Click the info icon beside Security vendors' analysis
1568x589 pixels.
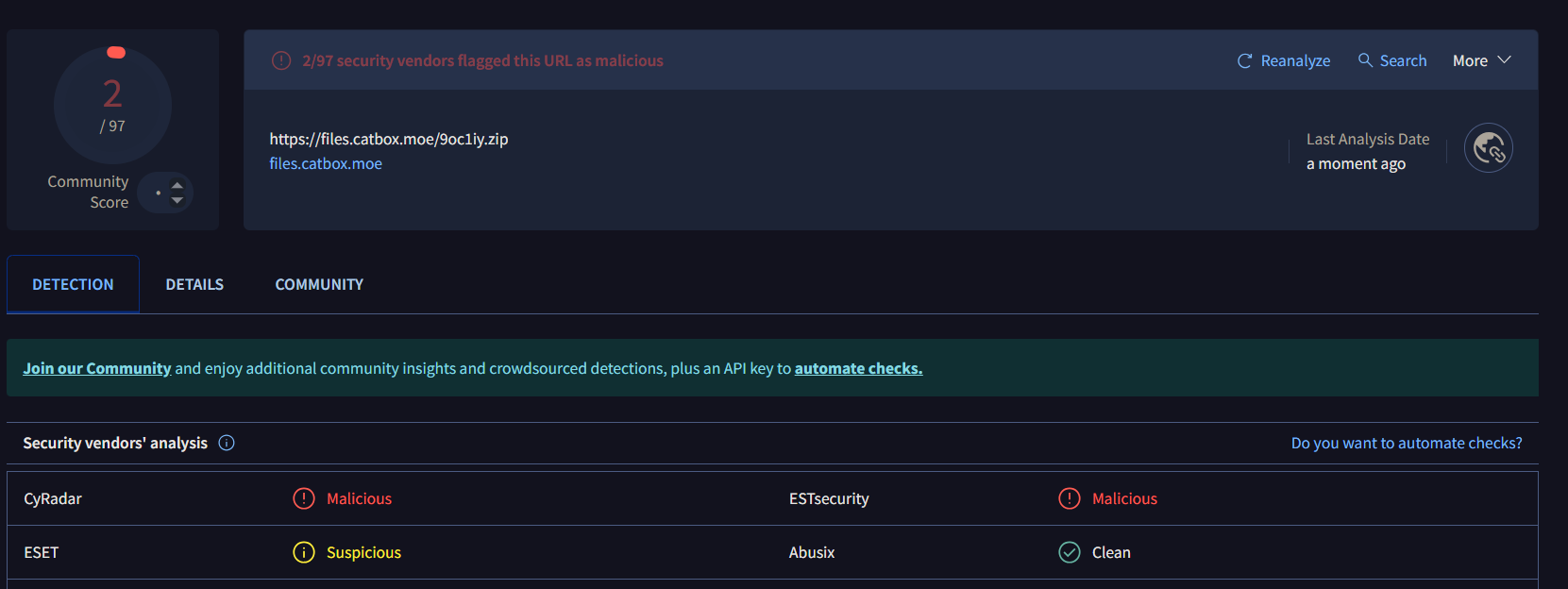(227, 443)
